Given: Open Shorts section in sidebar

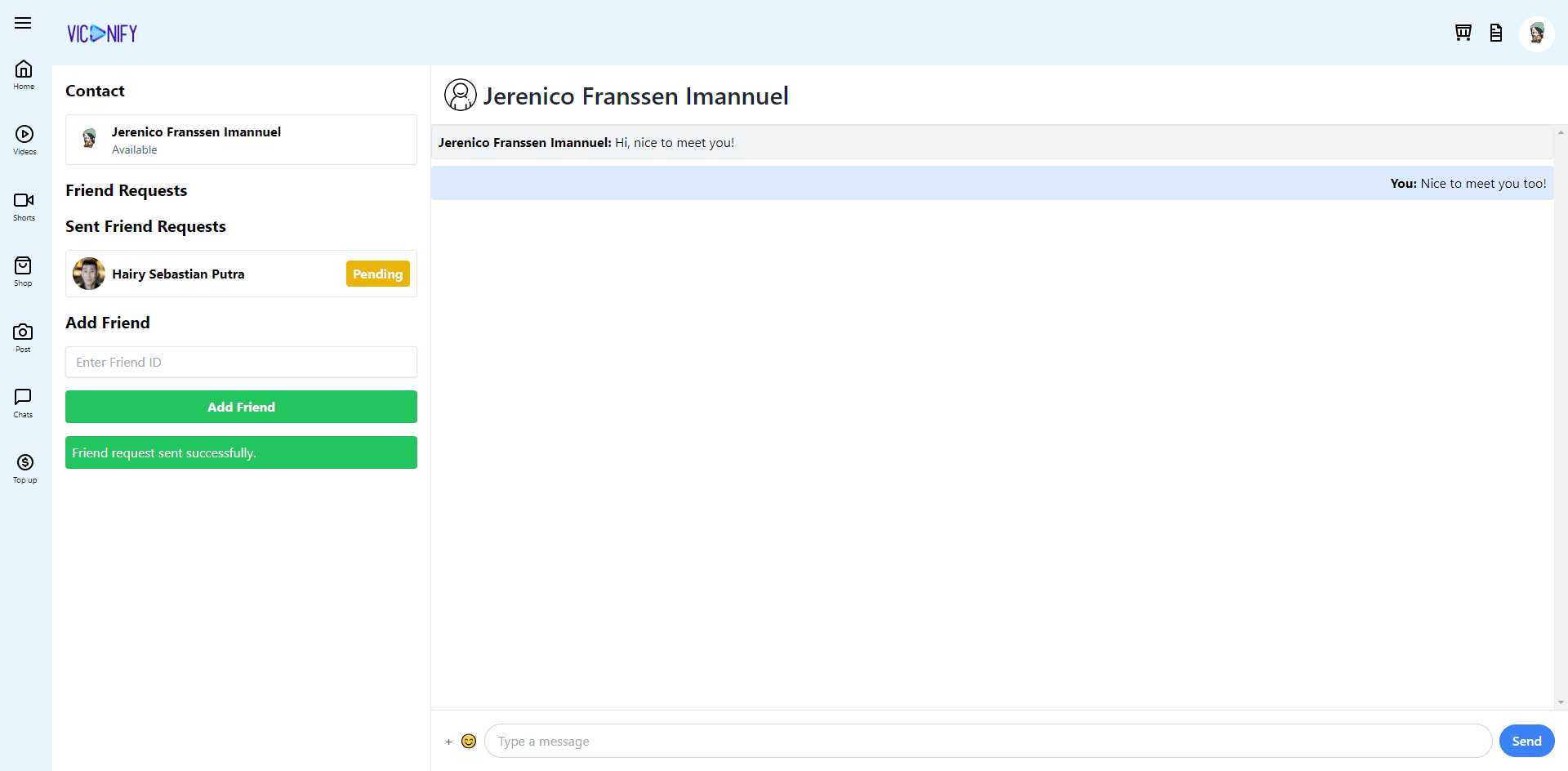Looking at the screenshot, I should pyautogui.click(x=24, y=206).
